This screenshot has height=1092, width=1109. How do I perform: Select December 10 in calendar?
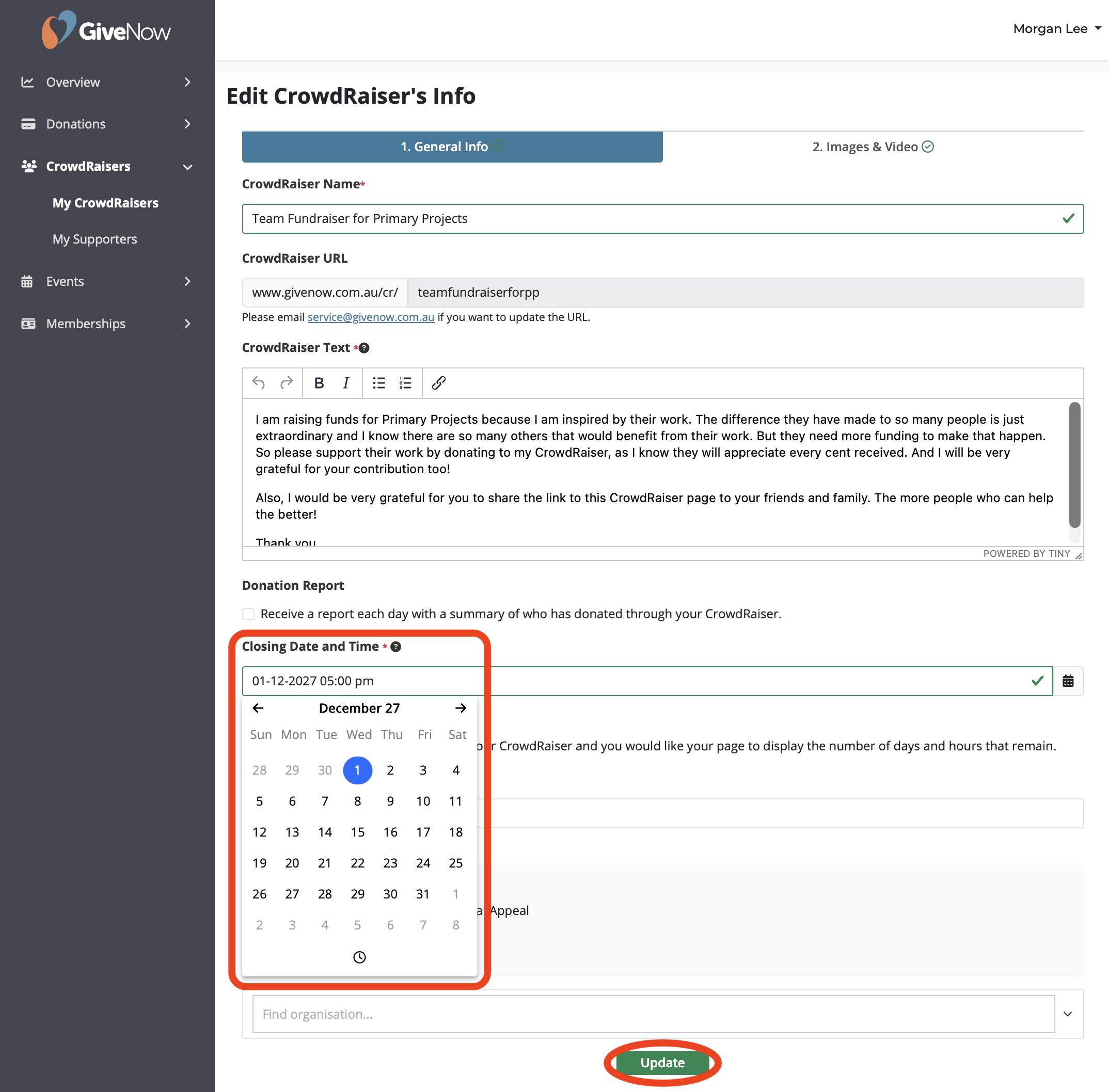[423, 801]
